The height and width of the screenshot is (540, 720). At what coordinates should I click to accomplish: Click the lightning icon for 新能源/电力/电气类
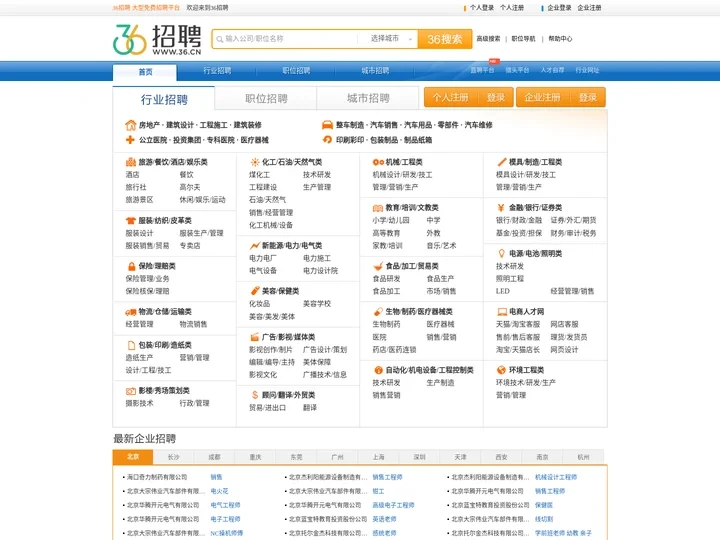tap(254, 246)
